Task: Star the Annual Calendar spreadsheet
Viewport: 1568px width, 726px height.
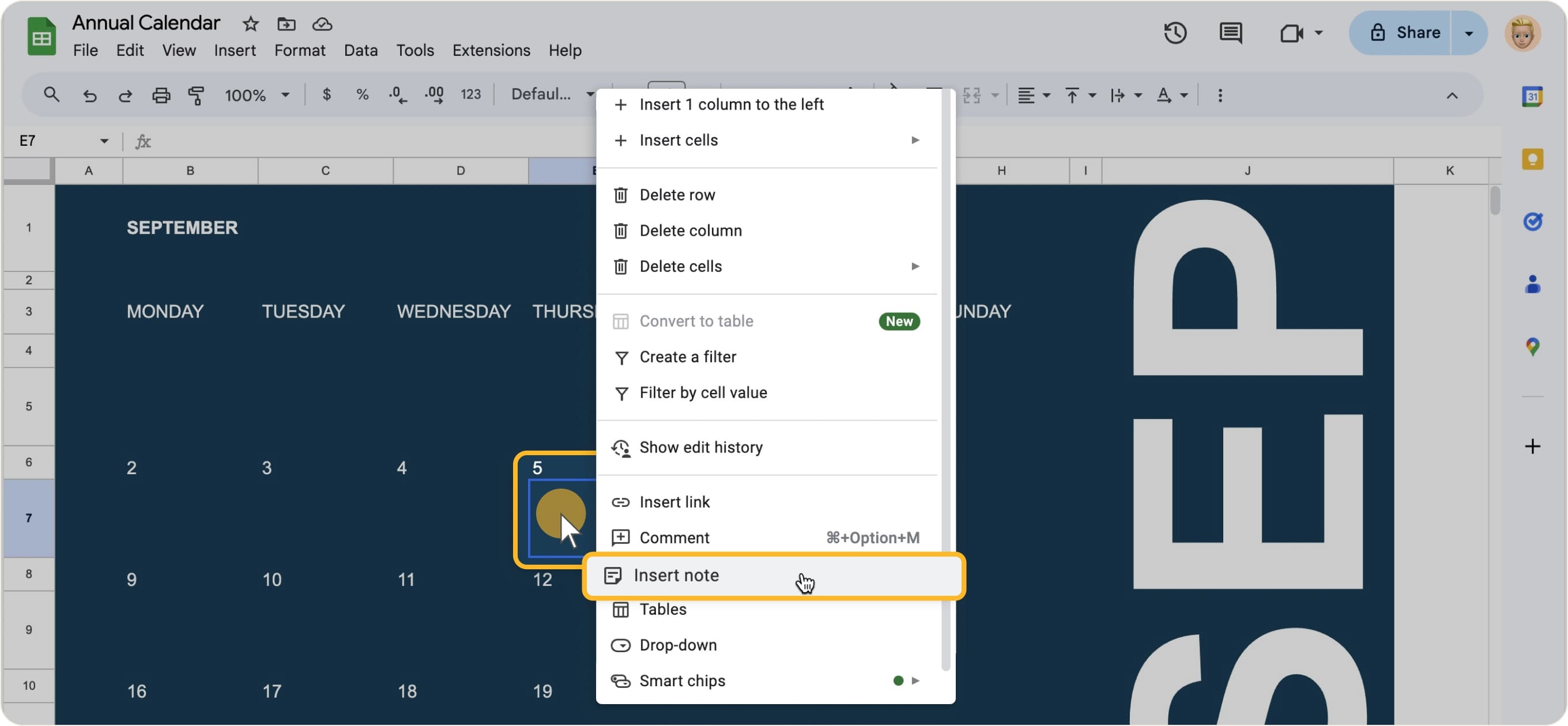Action: point(250,24)
